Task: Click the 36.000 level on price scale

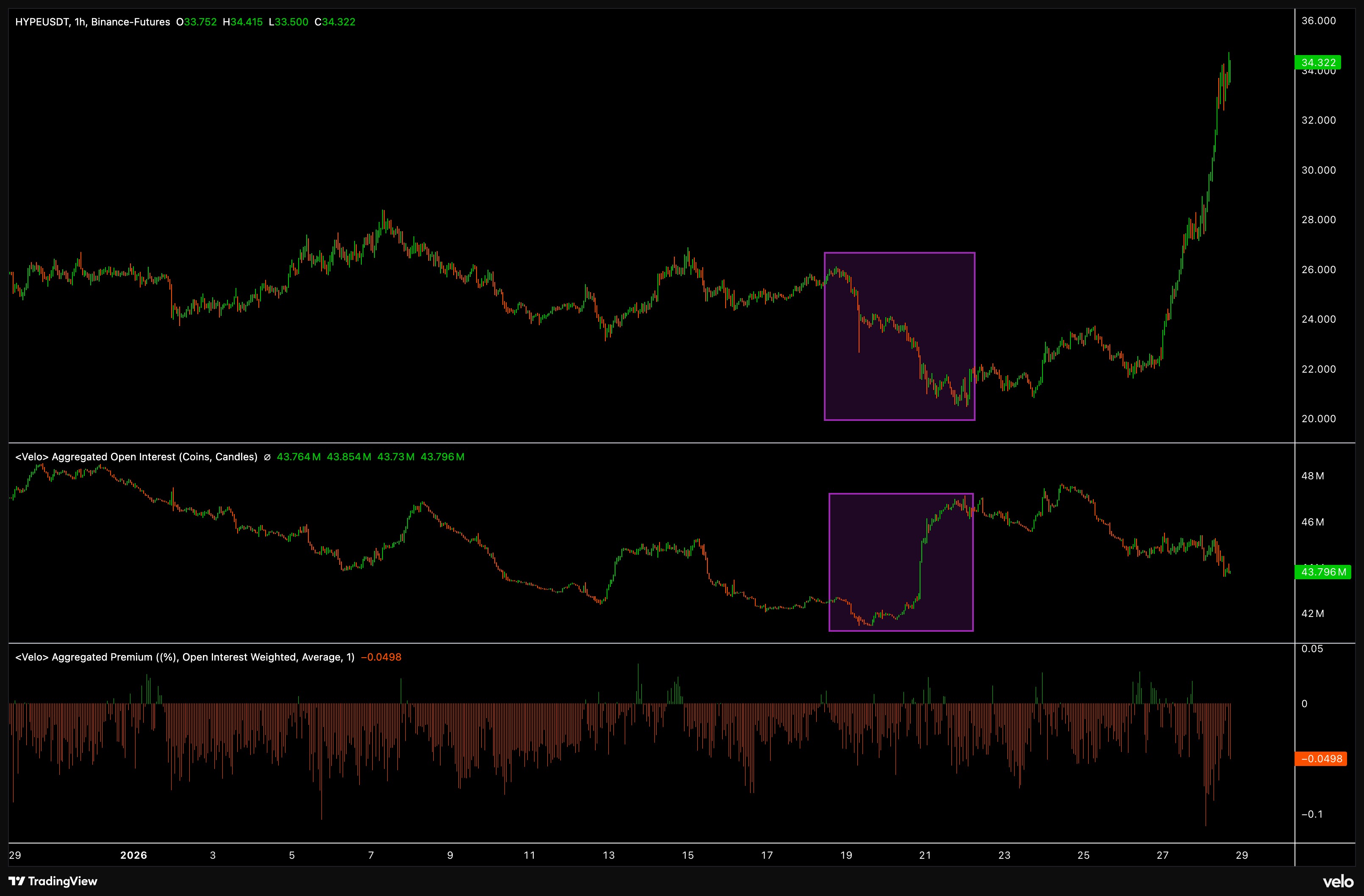Action: pos(1318,21)
